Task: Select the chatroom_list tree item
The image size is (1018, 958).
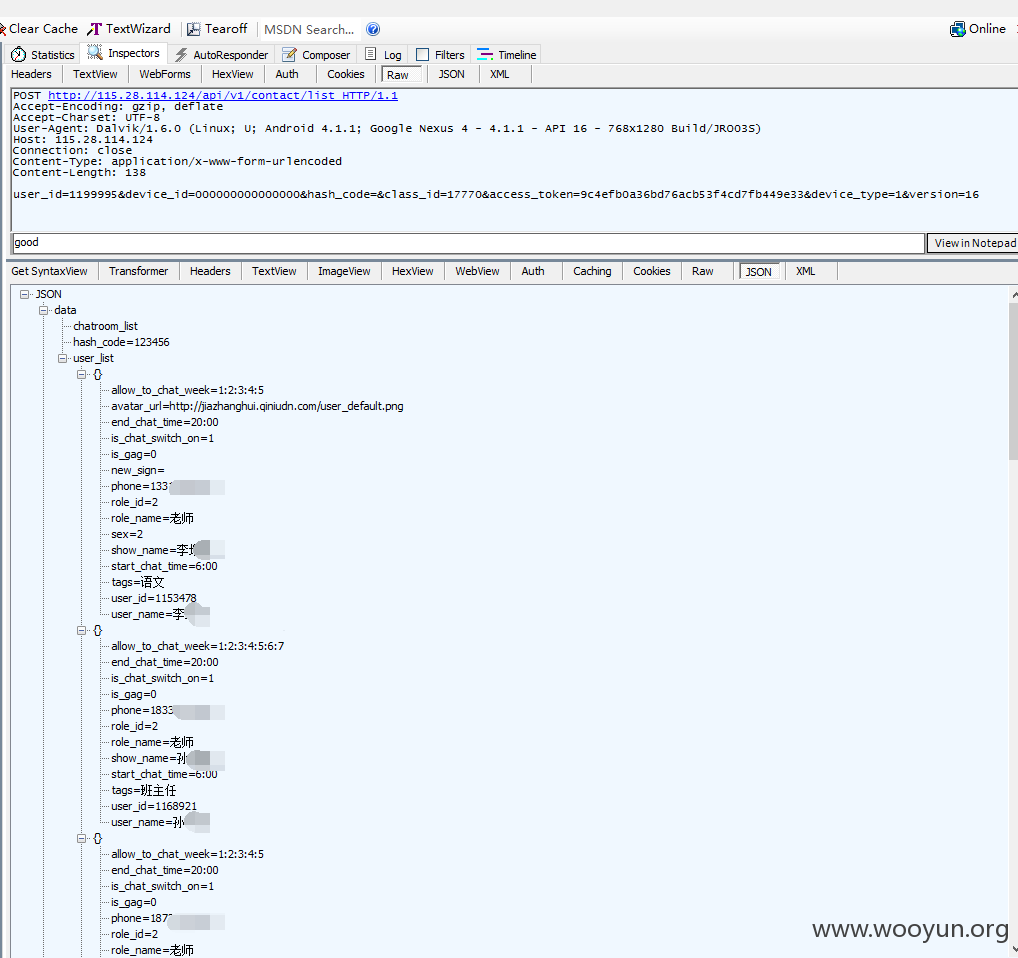Action: click(x=105, y=326)
